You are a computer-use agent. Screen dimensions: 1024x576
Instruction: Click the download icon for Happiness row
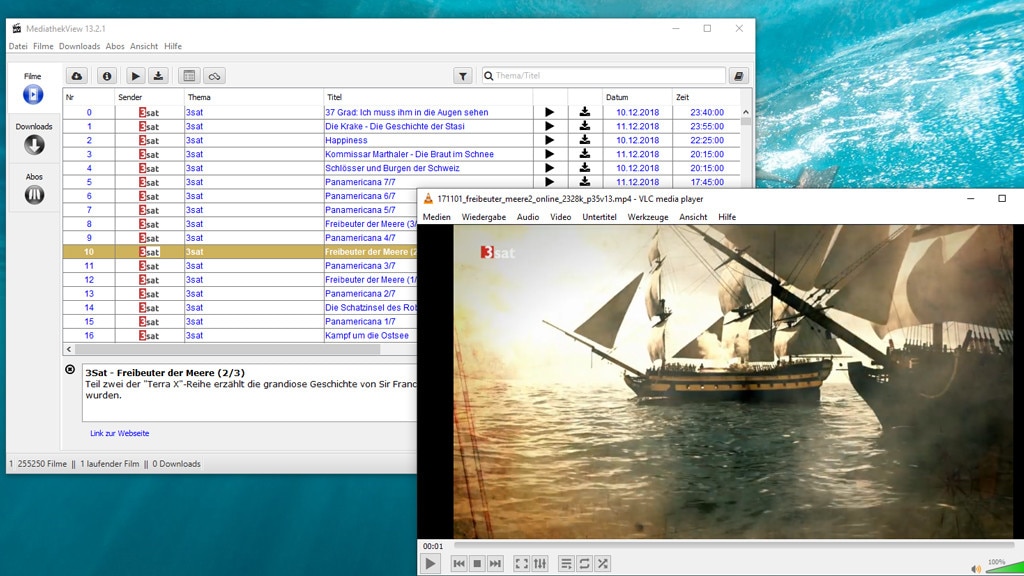point(585,140)
